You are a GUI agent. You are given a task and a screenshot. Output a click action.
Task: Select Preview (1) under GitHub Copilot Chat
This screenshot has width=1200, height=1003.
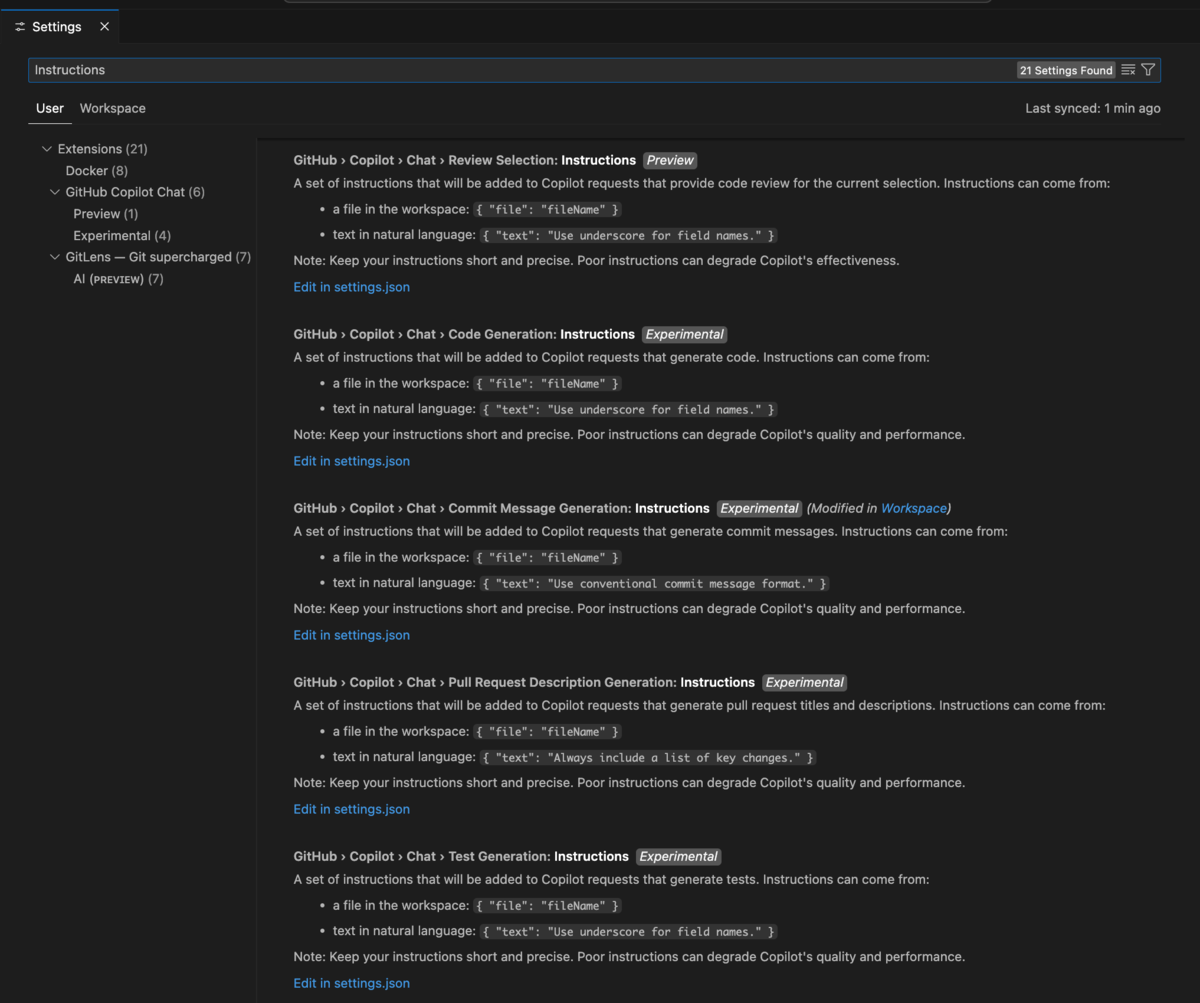coord(106,214)
